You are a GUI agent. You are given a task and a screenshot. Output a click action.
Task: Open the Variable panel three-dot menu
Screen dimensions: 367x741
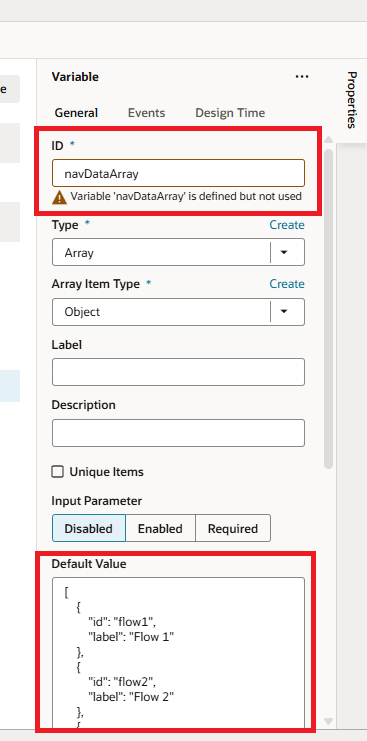tap(302, 77)
